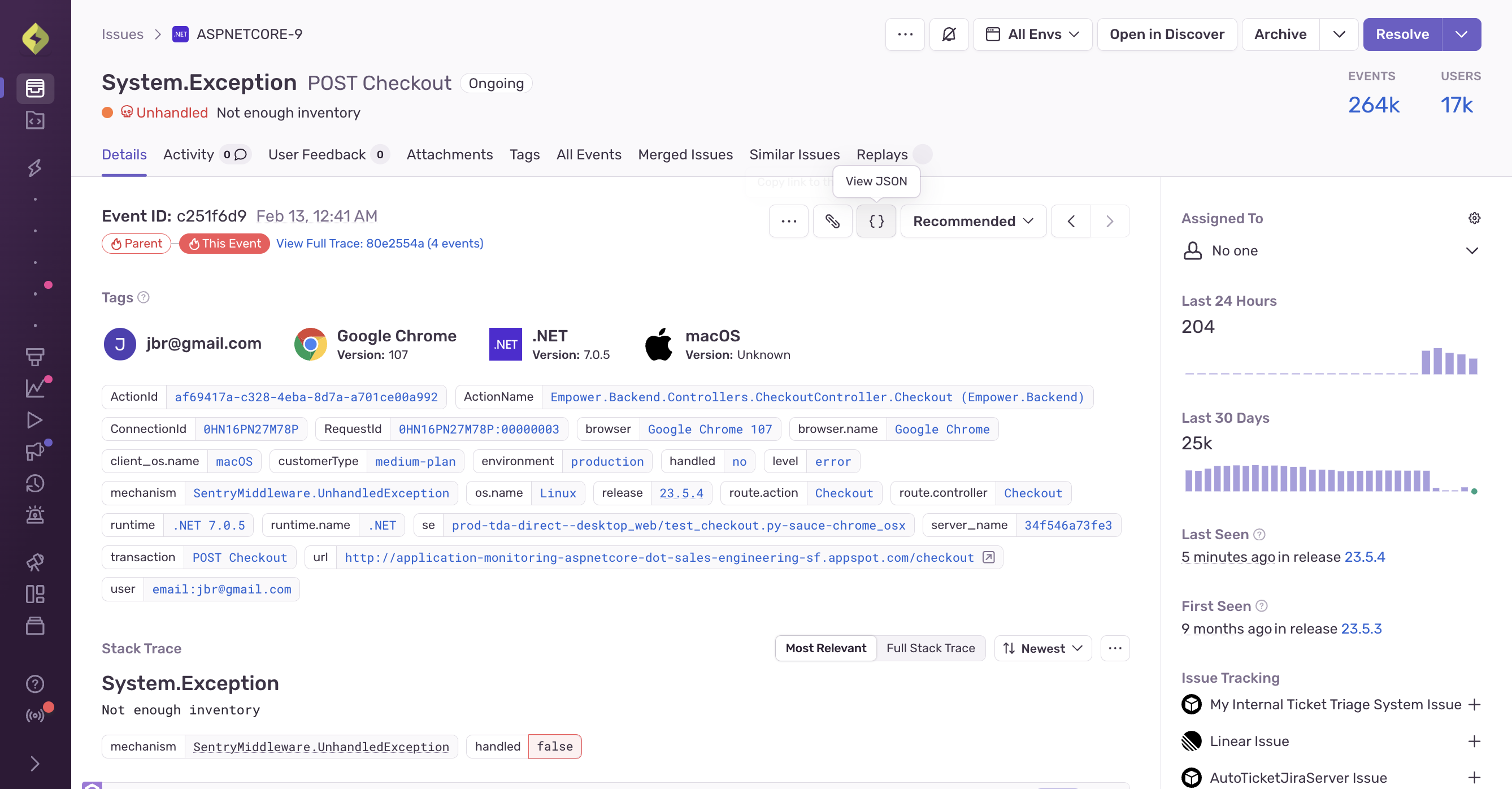Switch to the Activity tab
Screen dimensions: 1512x789
pos(189,155)
